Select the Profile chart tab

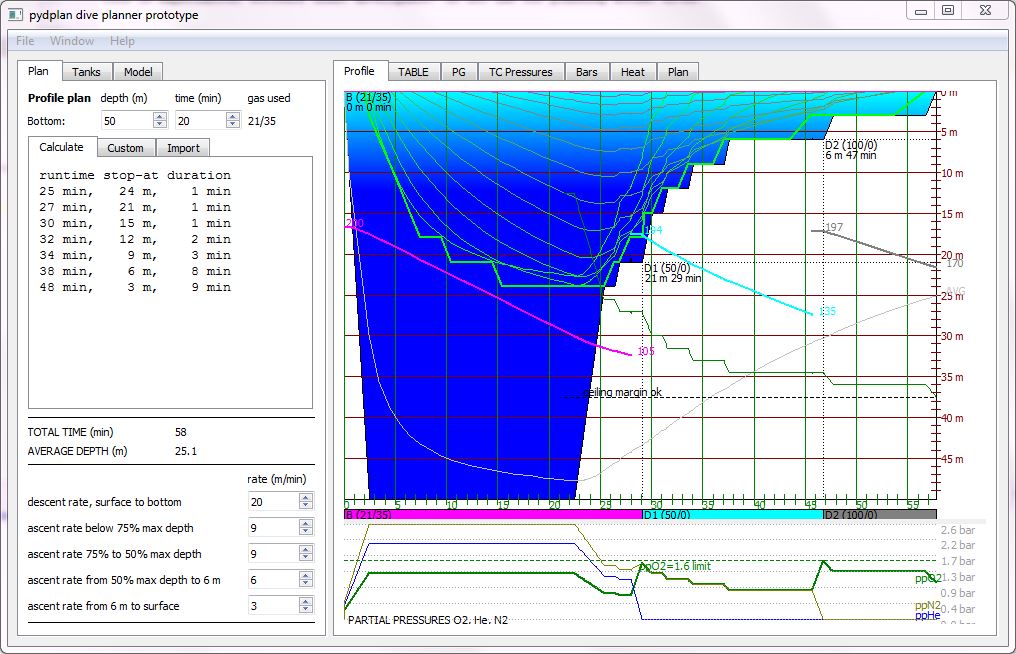(x=359, y=71)
